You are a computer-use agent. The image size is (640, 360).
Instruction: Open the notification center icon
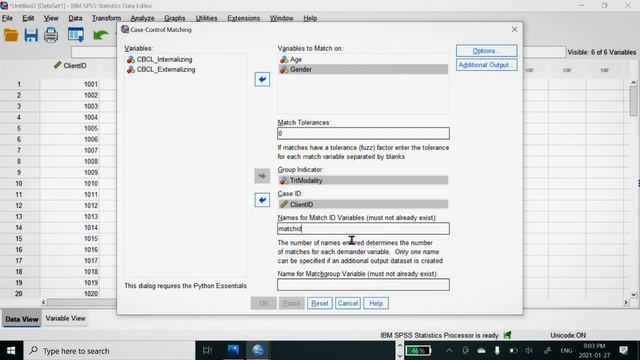[623, 351]
